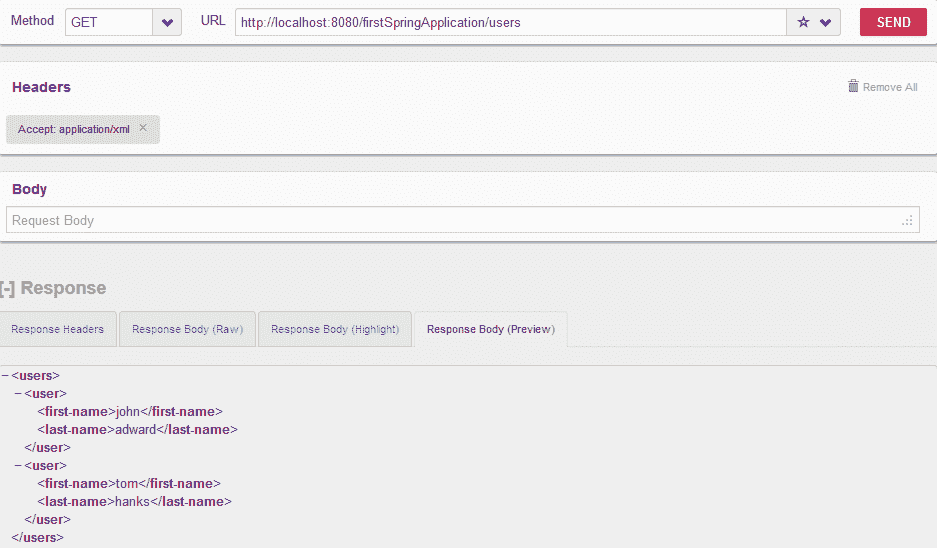Click the GET method text box
The width and height of the screenshot is (937, 548).
click(x=109, y=22)
